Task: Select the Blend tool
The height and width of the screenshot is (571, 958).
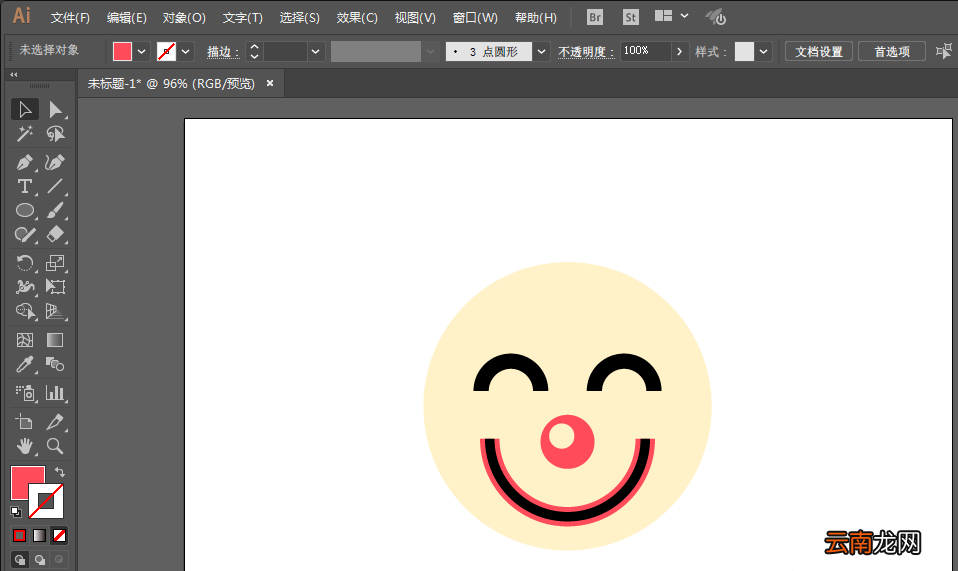Action: pyautogui.click(x=55, y=365)
